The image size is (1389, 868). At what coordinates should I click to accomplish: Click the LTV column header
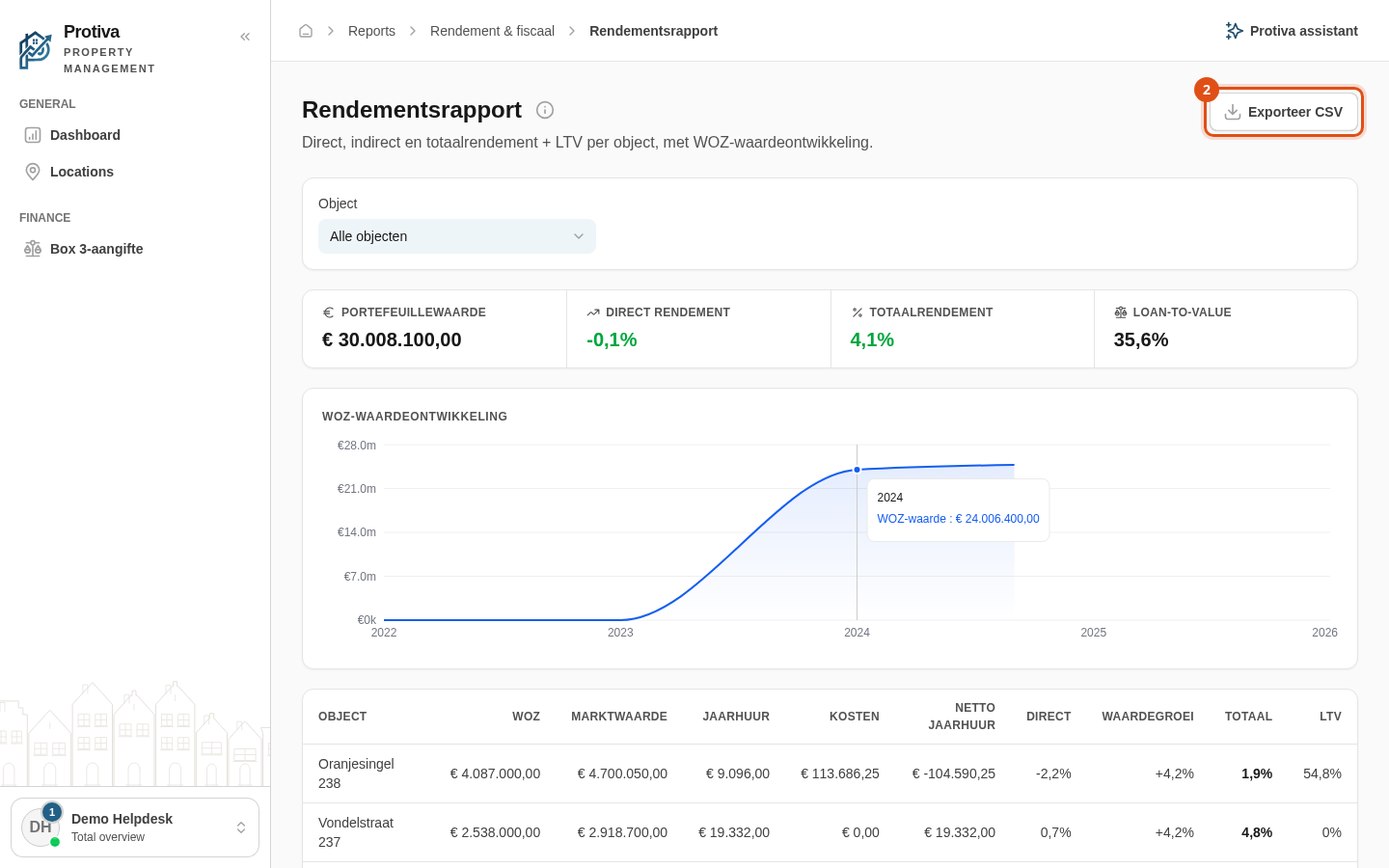click(1330, 717)
